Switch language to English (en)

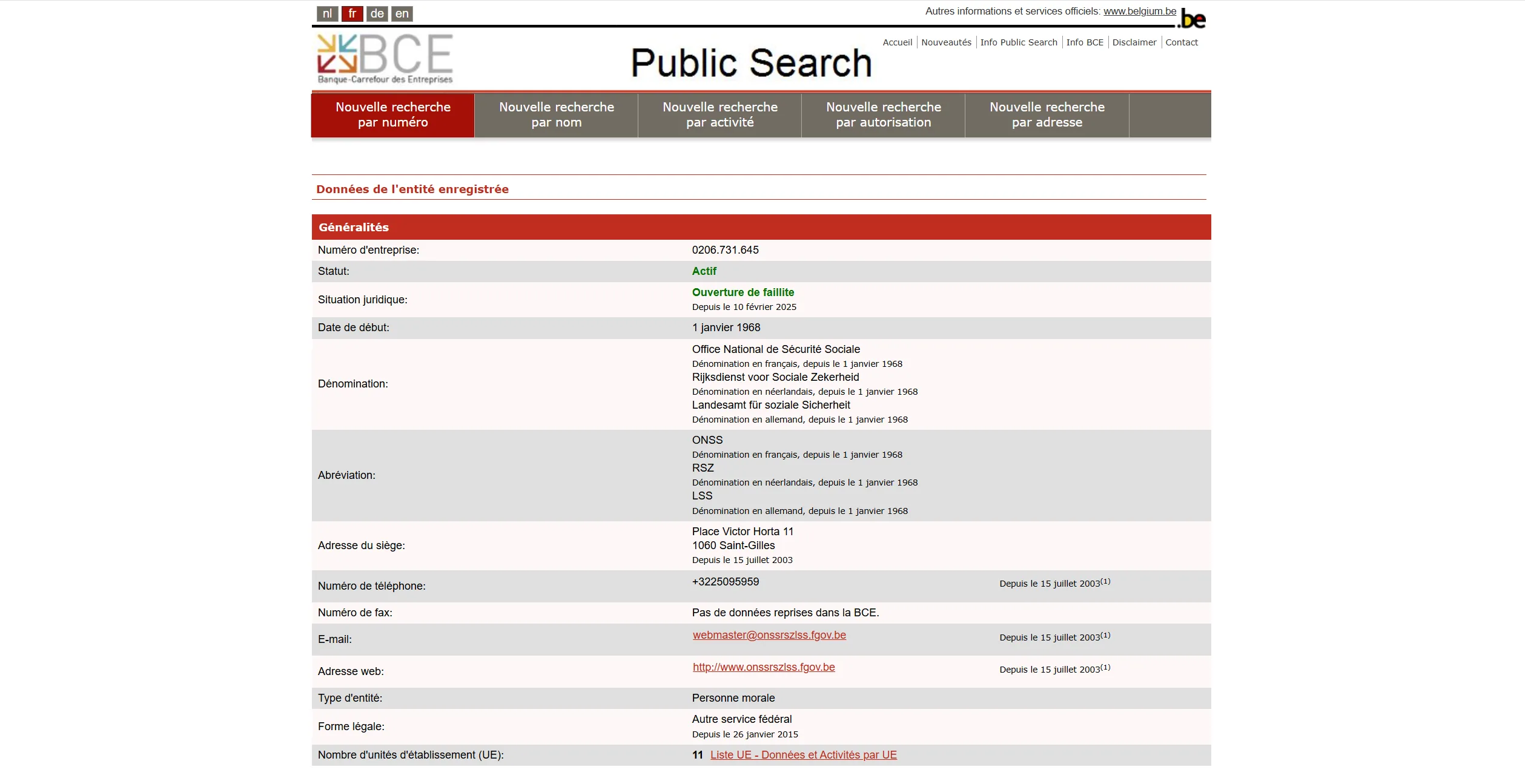point(402,14)
